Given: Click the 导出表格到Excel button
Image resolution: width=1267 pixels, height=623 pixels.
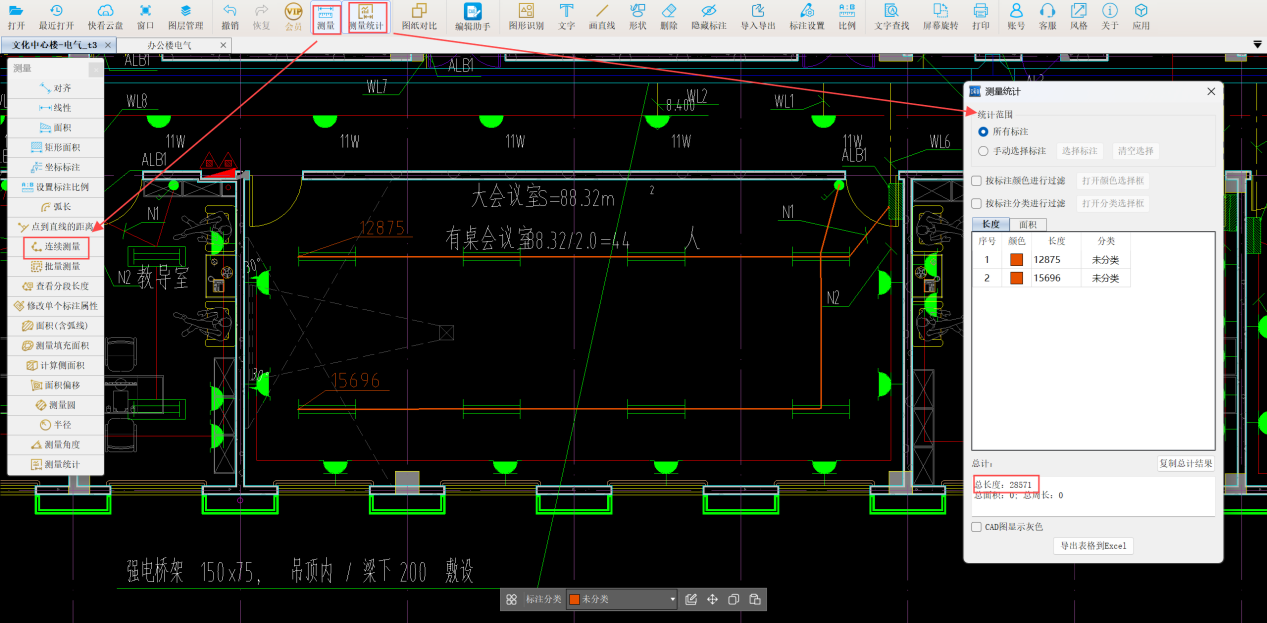Looking at the screenshot, I should tap(1093, 546).
